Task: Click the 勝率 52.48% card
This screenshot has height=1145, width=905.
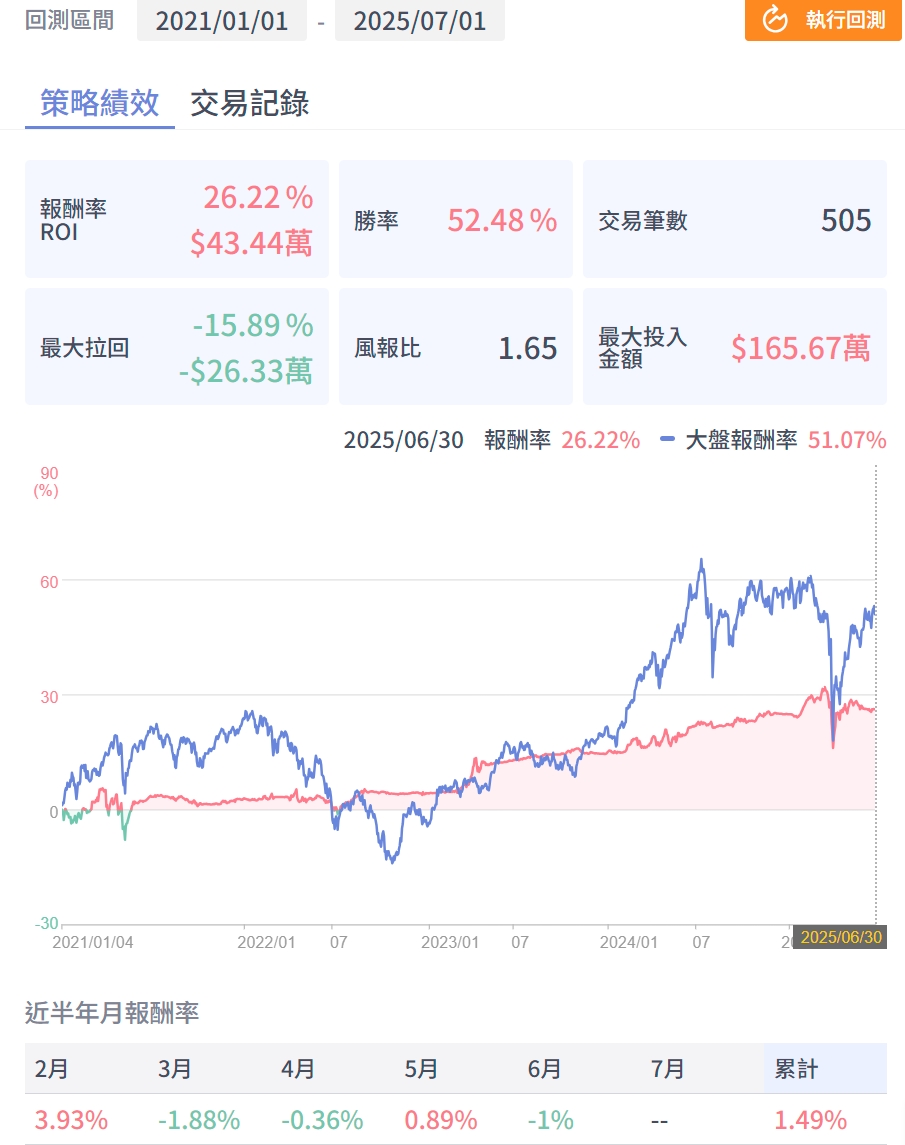Action: tap(456, 220)
